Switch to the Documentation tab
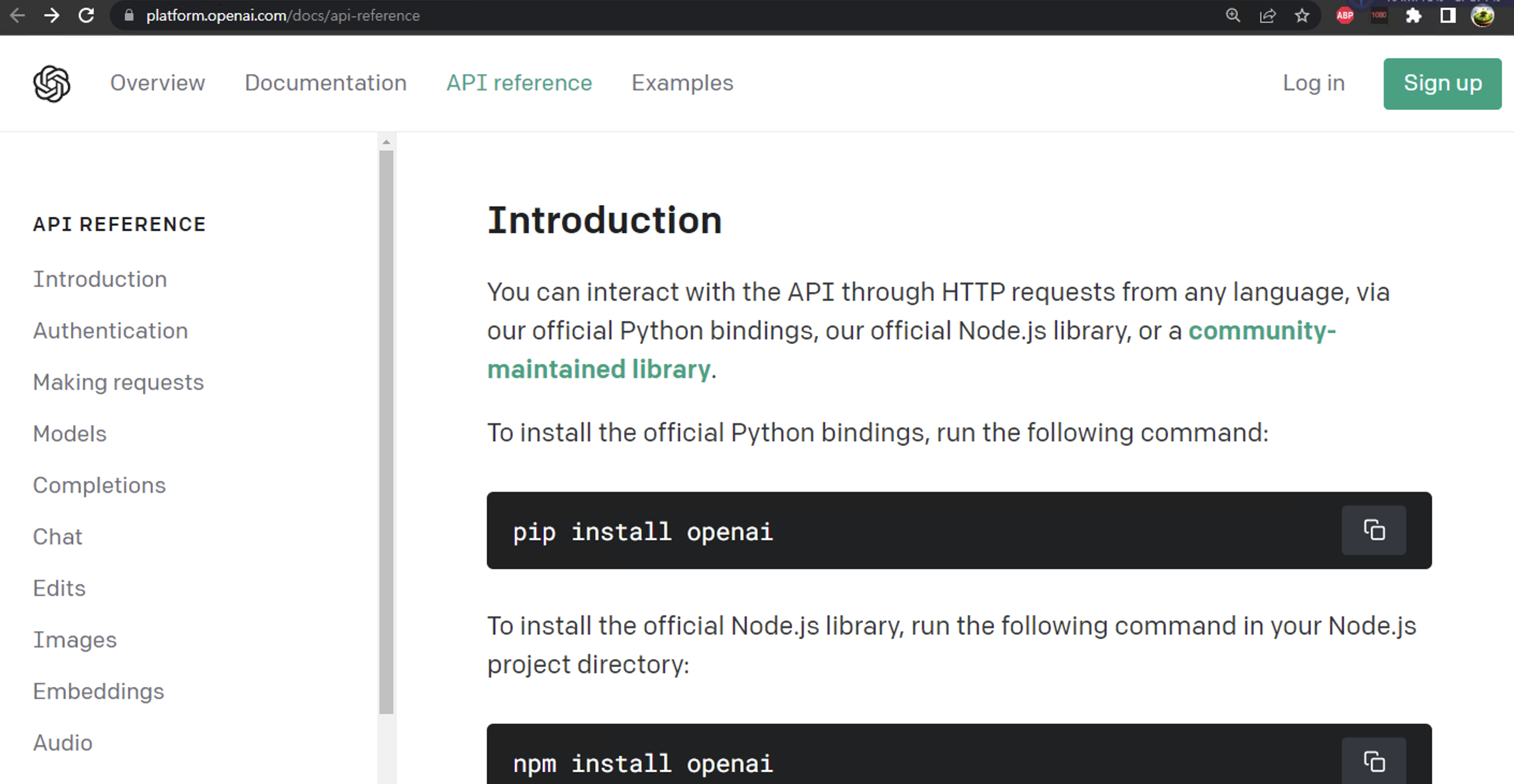 (326, 83)
